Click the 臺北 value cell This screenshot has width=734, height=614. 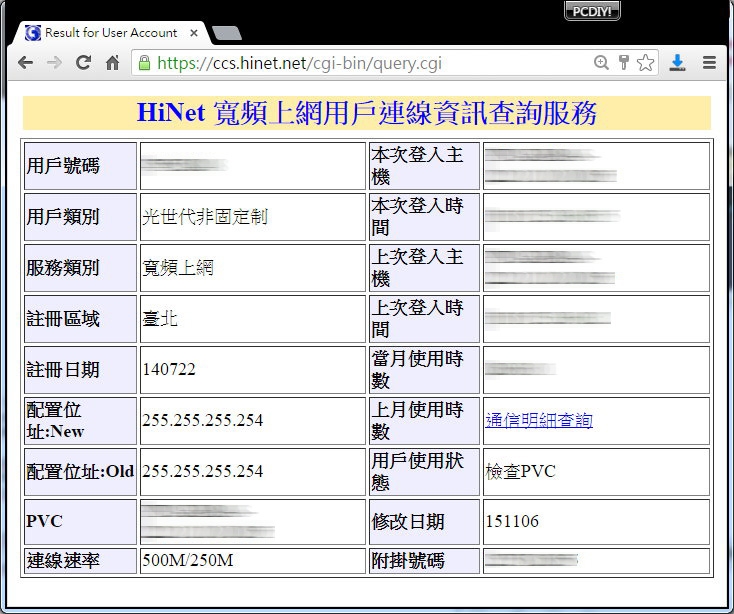(253, 319)
